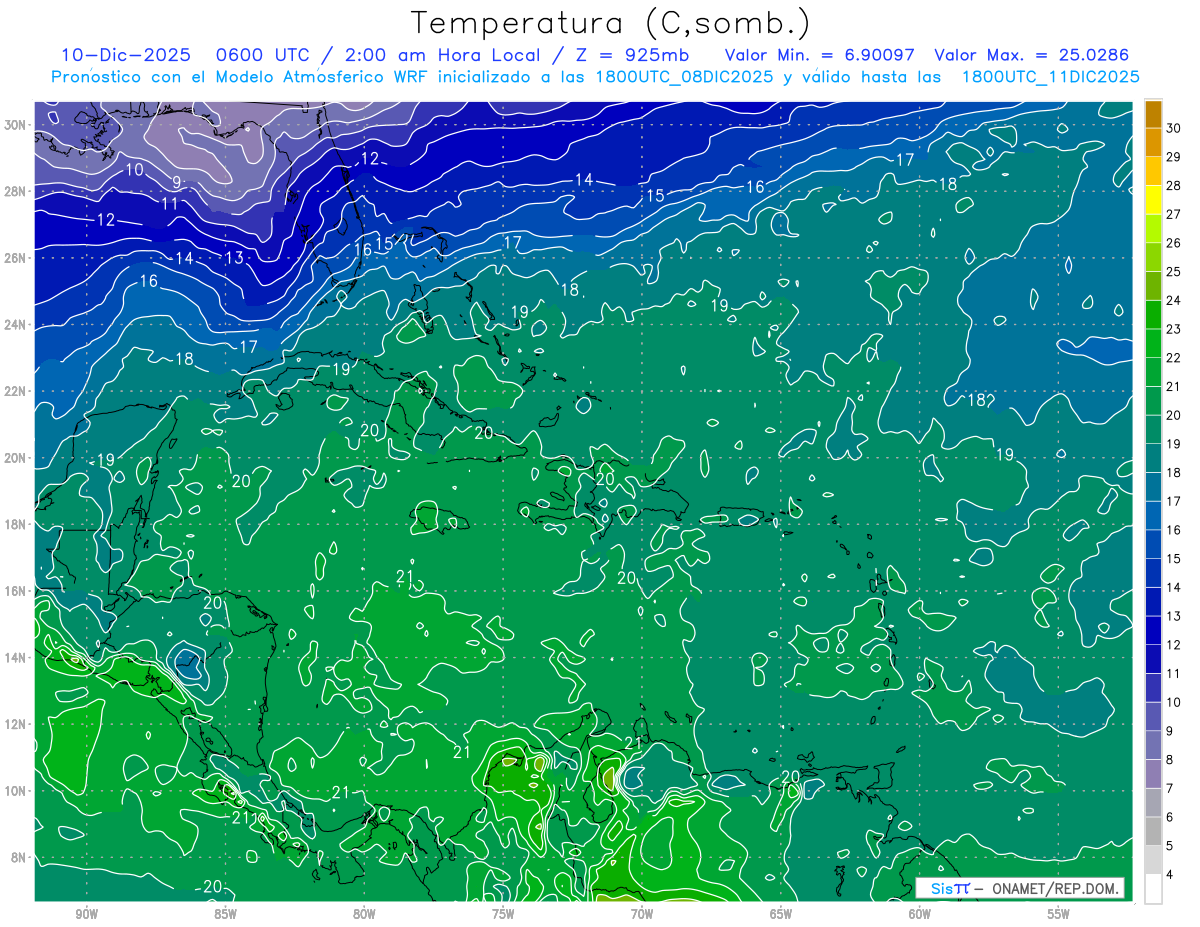Click the 26N latitude axis label

[x=16, y=258]
